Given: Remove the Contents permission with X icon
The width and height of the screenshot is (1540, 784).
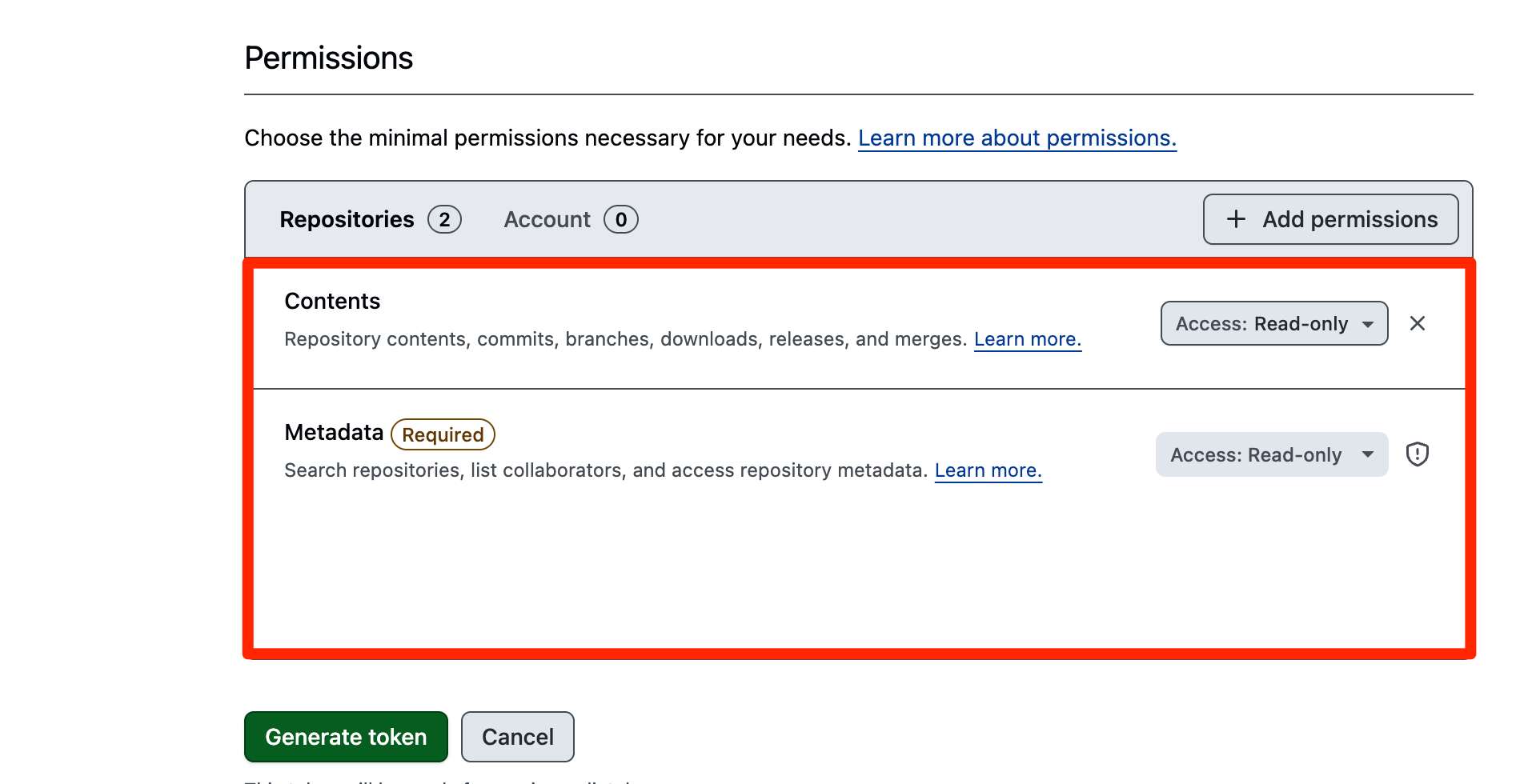Looking at the screenshot, I should click(1417, 323).
